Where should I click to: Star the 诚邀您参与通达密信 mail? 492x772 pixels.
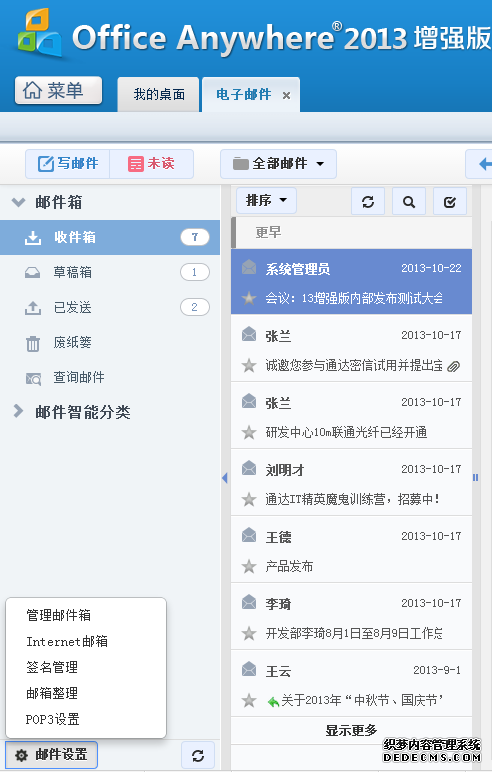[249, 365]
